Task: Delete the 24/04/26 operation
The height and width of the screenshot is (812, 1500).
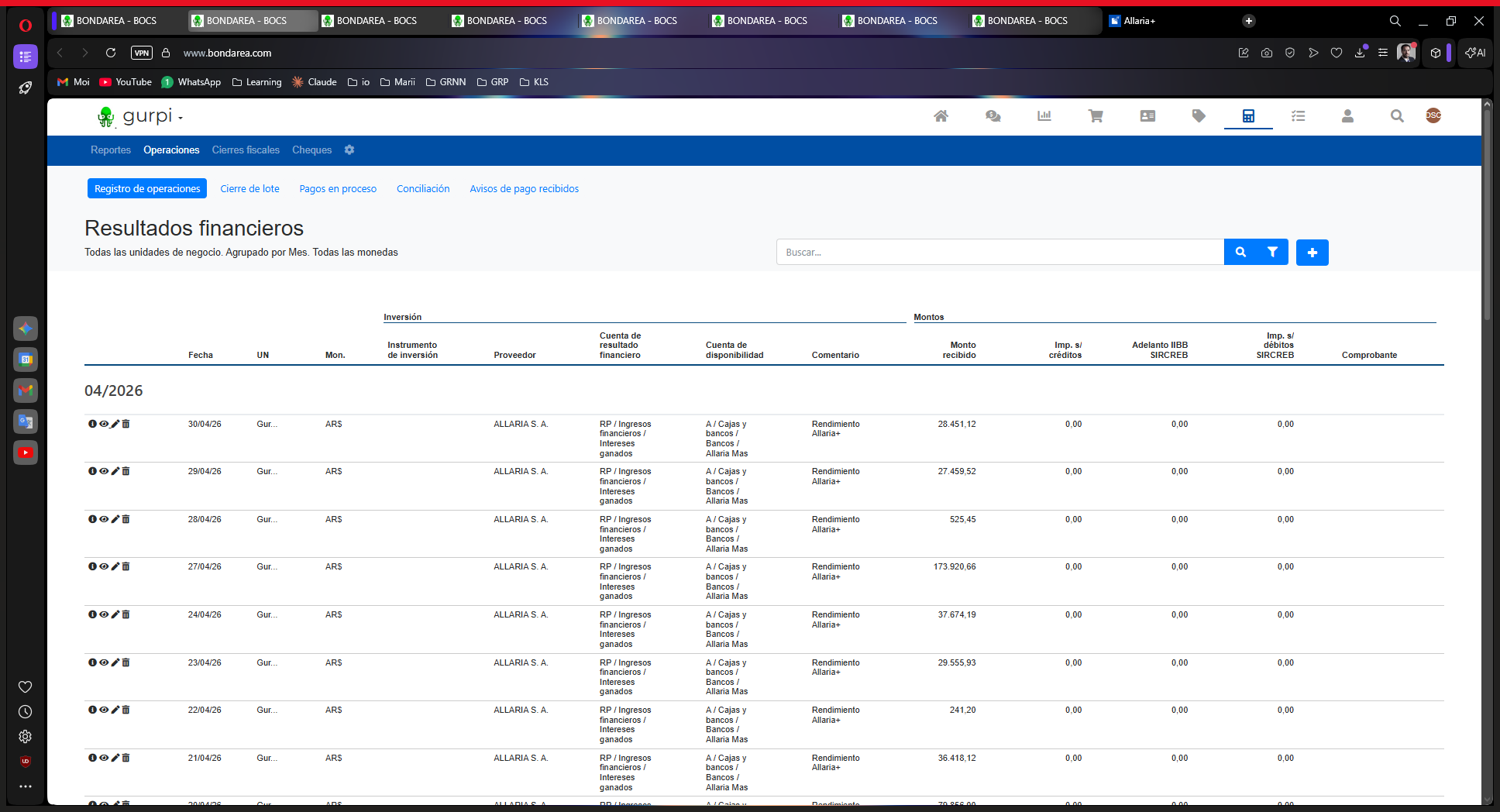Action: point(126,615)
